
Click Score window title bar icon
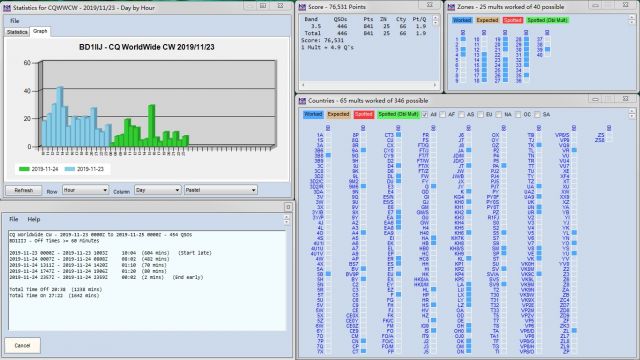[x=302, y=7]
